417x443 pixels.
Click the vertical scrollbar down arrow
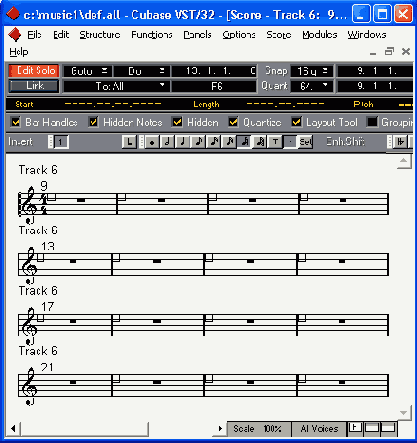(x=404, y=413)
